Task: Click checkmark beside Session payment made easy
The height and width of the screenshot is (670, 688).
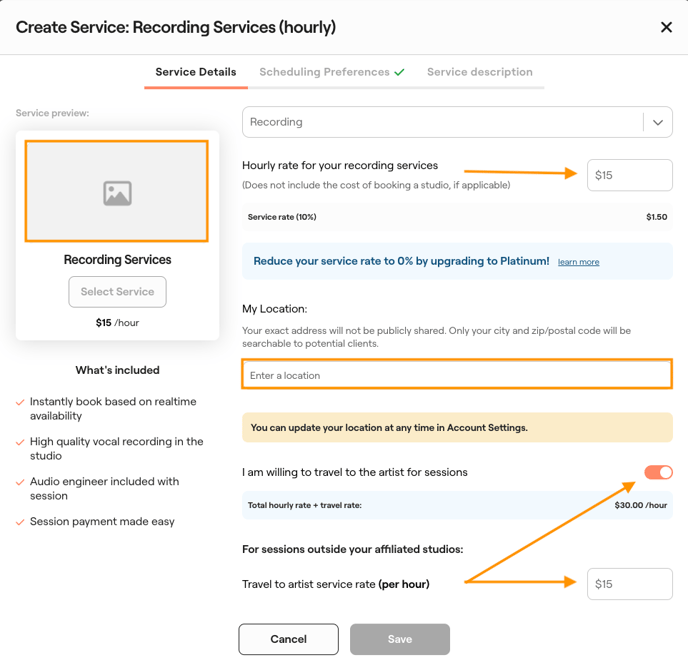Action: coord(21,522)
